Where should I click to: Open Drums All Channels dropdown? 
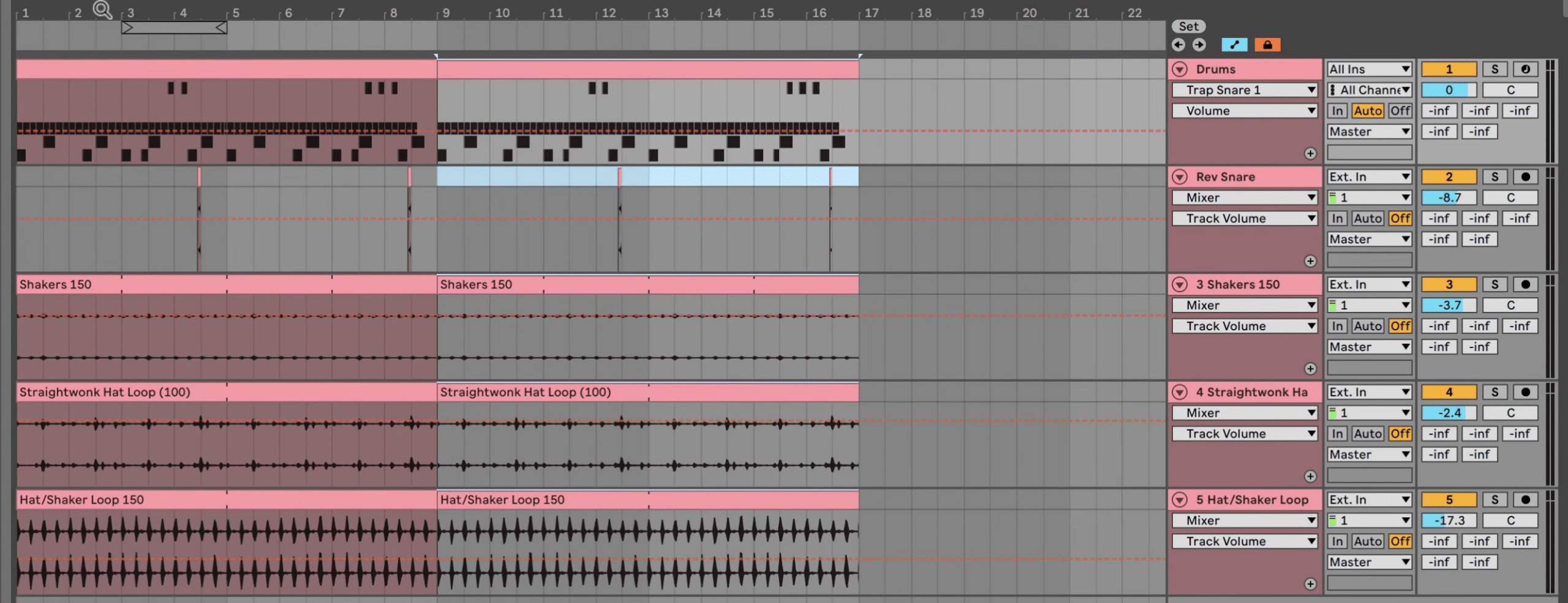click(1370, 90)
